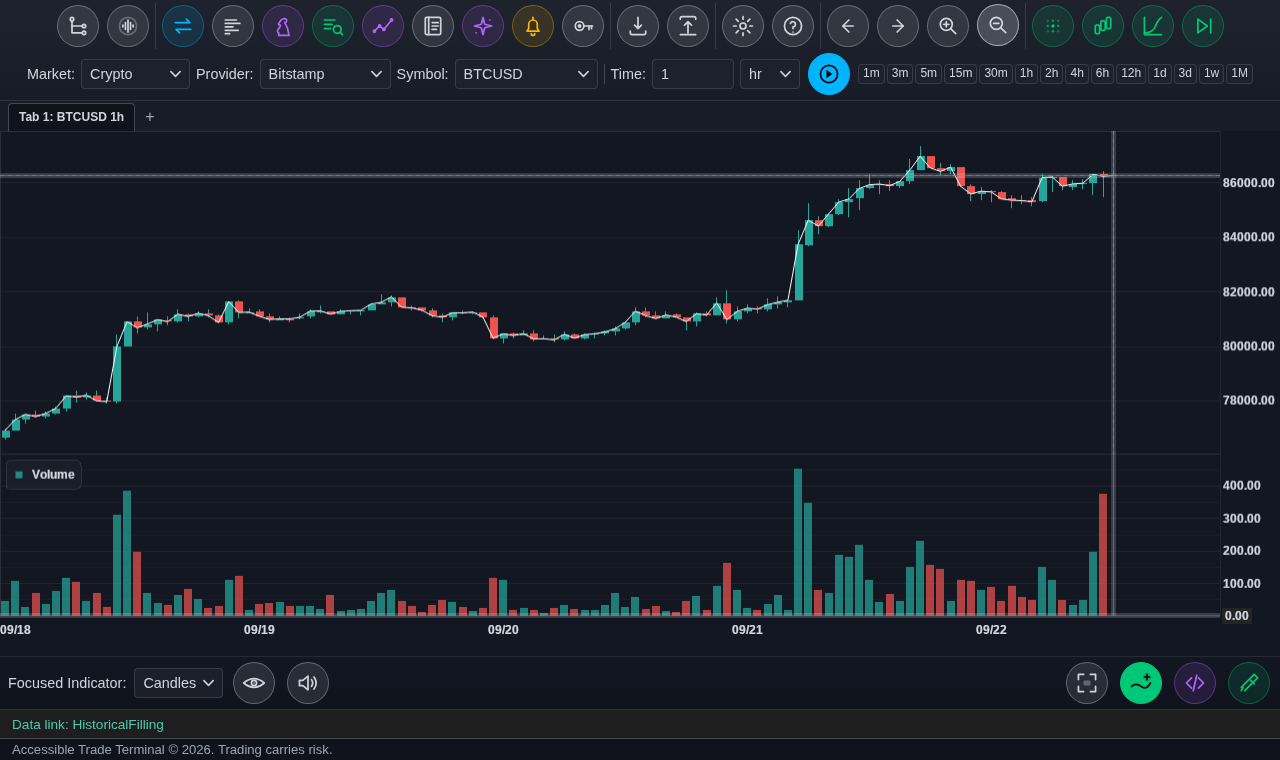Click the purple line chart icon

[383, 26]
